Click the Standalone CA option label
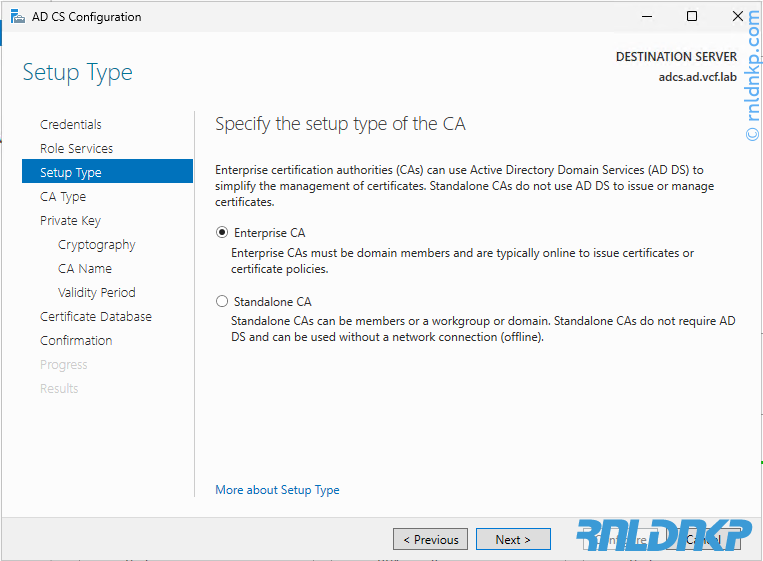 click(272, 301)
